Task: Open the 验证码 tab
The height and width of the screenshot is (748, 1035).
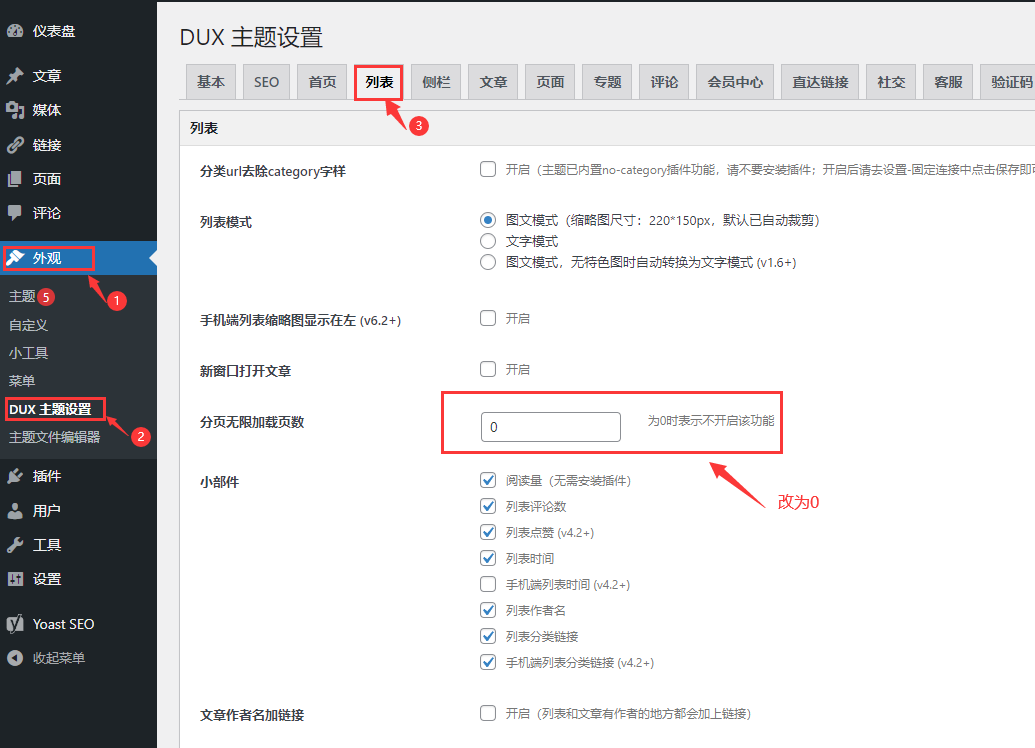Action: pos(1008,82)
